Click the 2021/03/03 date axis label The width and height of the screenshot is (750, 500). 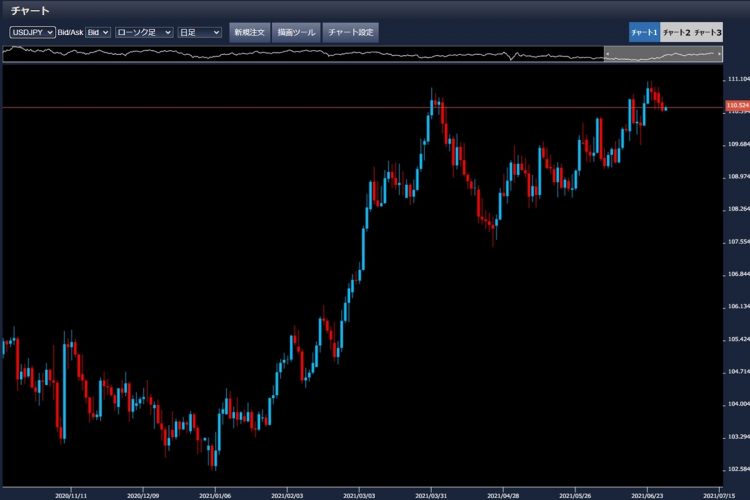point(359,496)
